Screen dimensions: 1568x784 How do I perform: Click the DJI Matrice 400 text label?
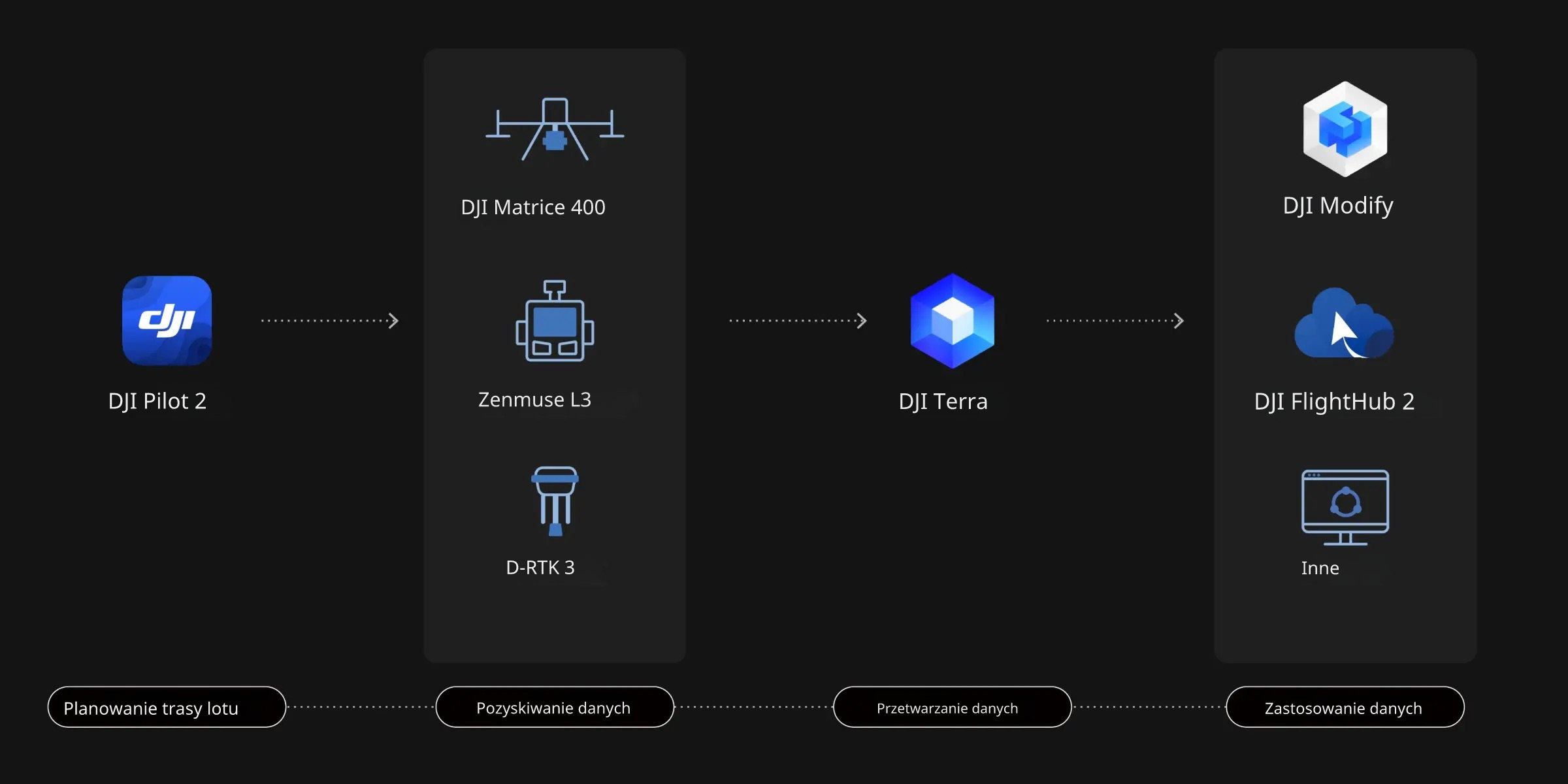pos(533,207)
